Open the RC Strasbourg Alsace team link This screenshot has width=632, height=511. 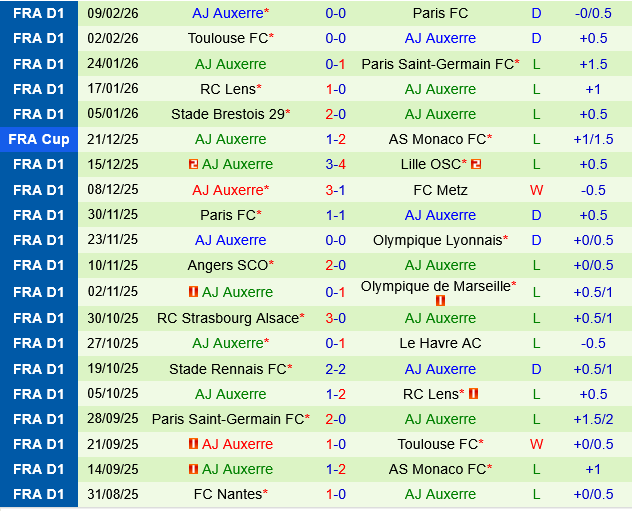point(228,318)
